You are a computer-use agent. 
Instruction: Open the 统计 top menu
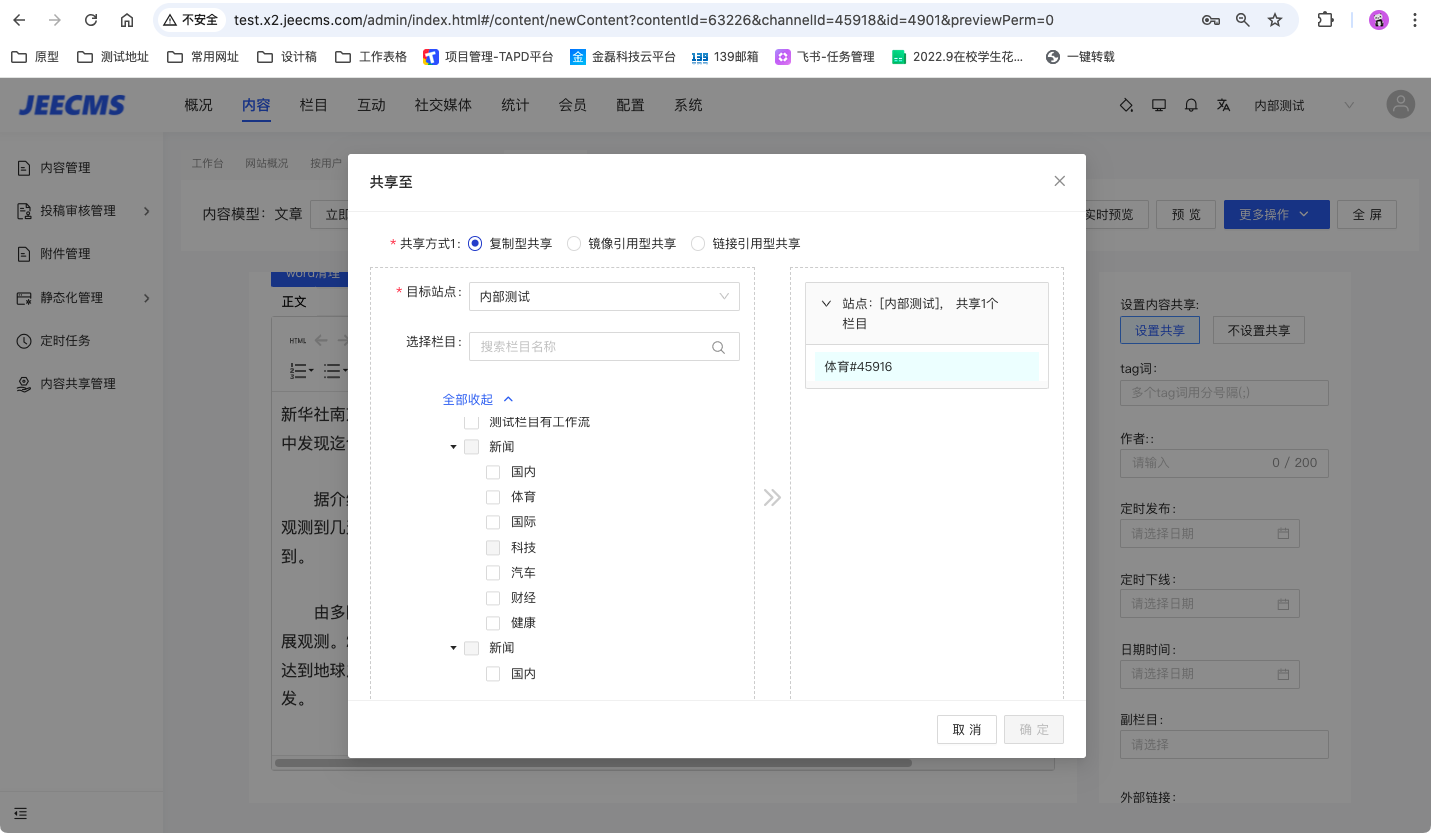pos(515,105)
